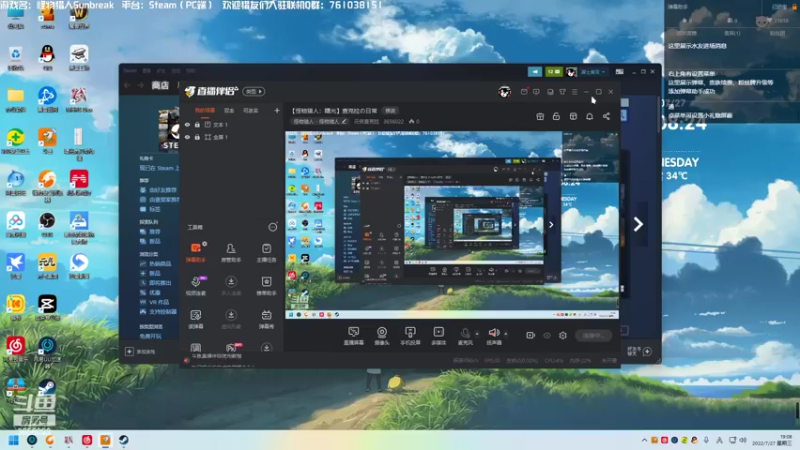This screenshot has height=450, width=800.
Task: Click the Steam announcements megaphone icon
Action: [x=535, y=72]
